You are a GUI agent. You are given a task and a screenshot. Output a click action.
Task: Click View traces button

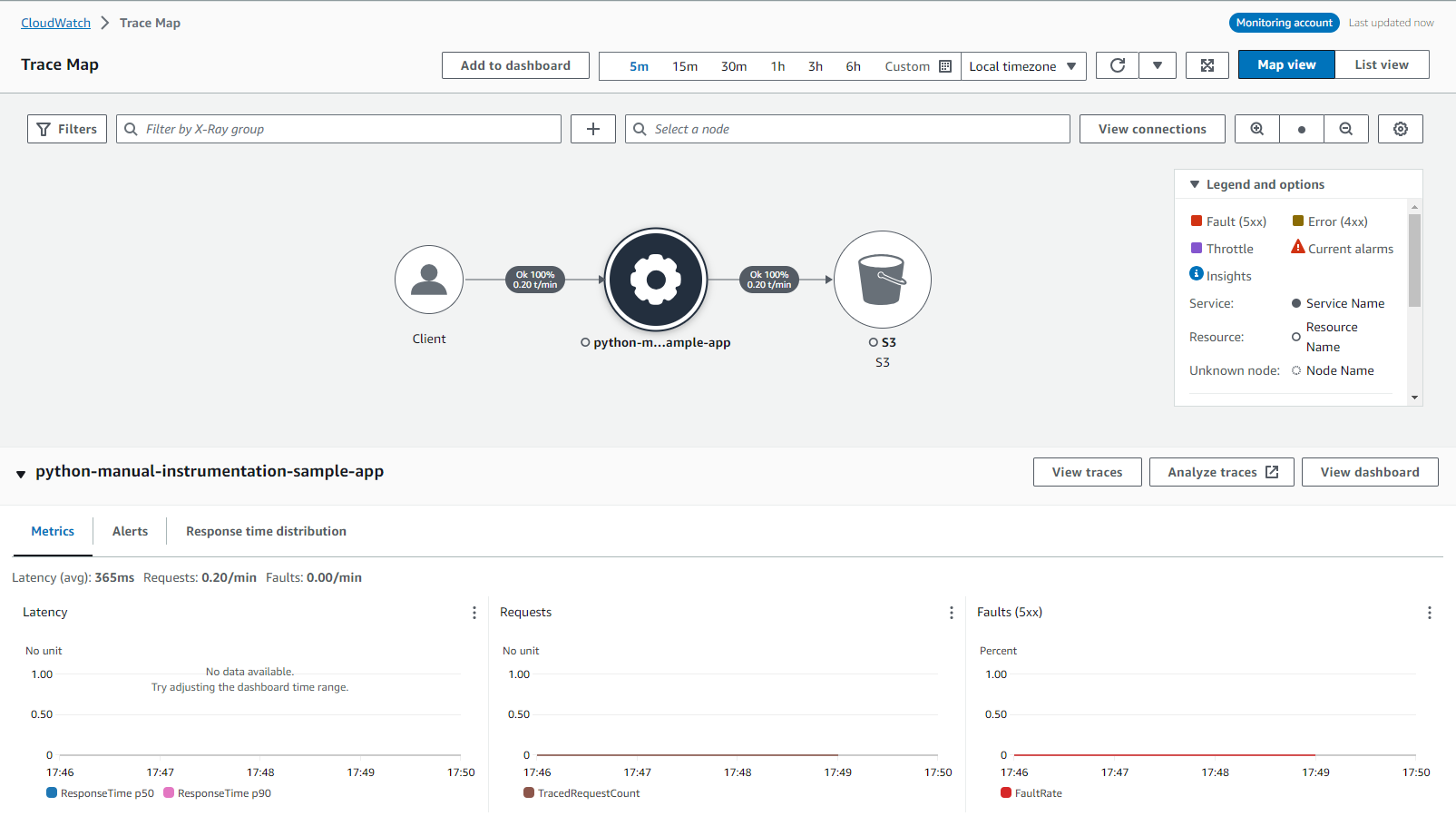click(x=1087, y=472)
